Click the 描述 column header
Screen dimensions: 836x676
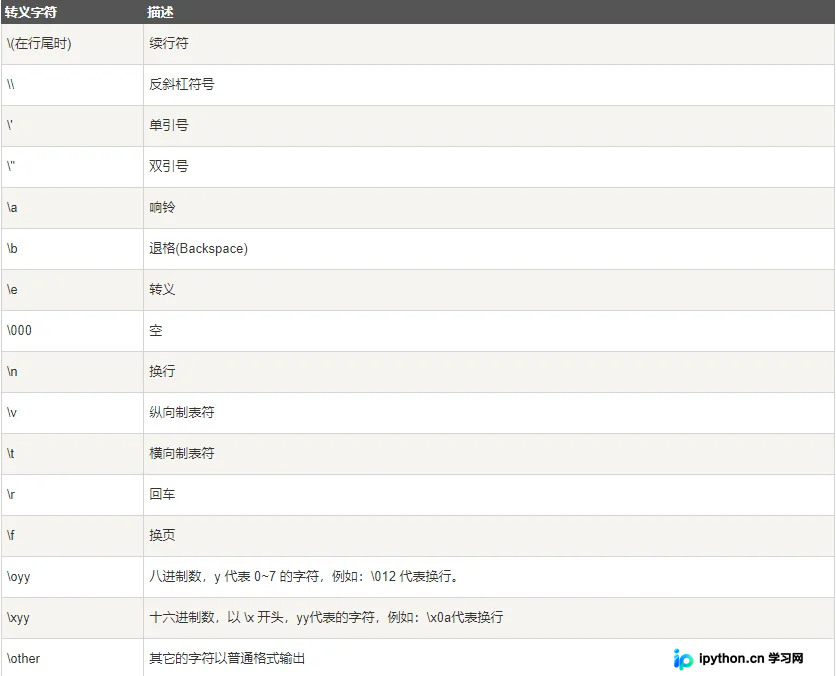(489, 12)
